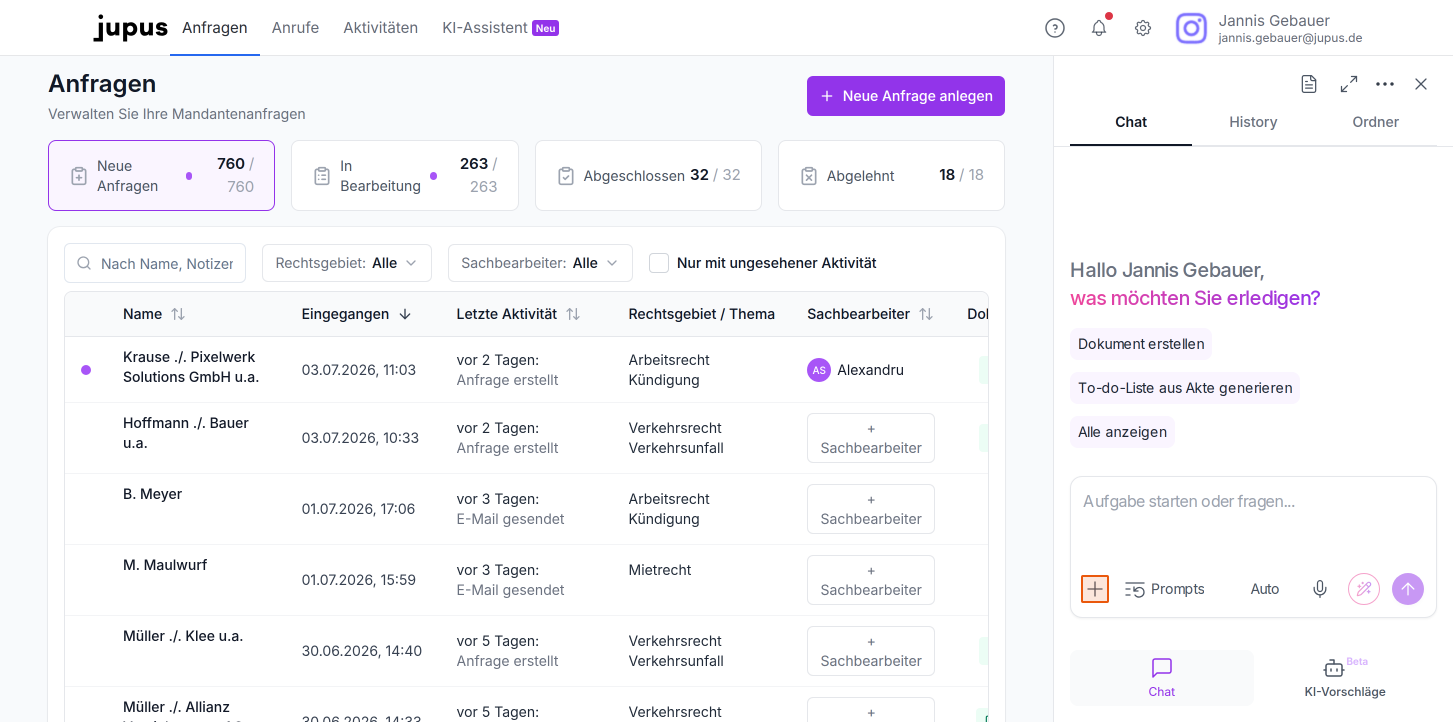Click the magic wand enhance icon
The image size is (1453, 722).
pos(1364,589)
